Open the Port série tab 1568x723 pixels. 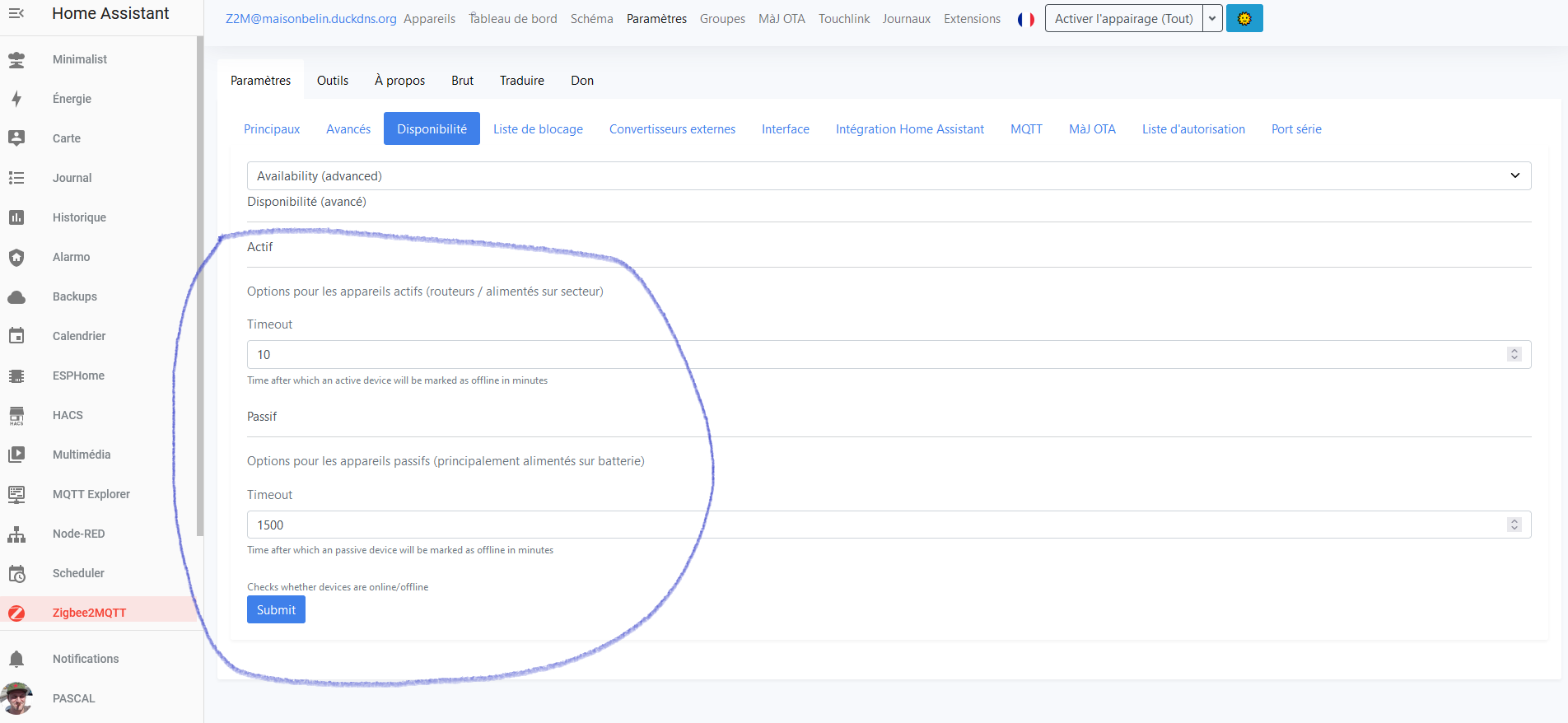click(1296, 128)
